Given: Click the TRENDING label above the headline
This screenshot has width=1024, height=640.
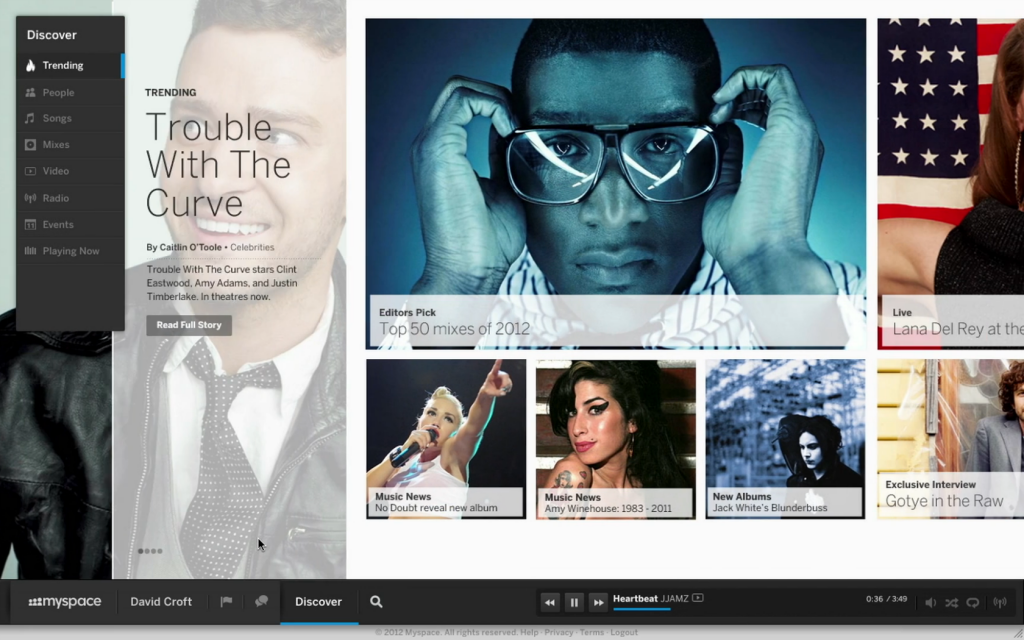Looking at the screenshot, I should point(170,93).
